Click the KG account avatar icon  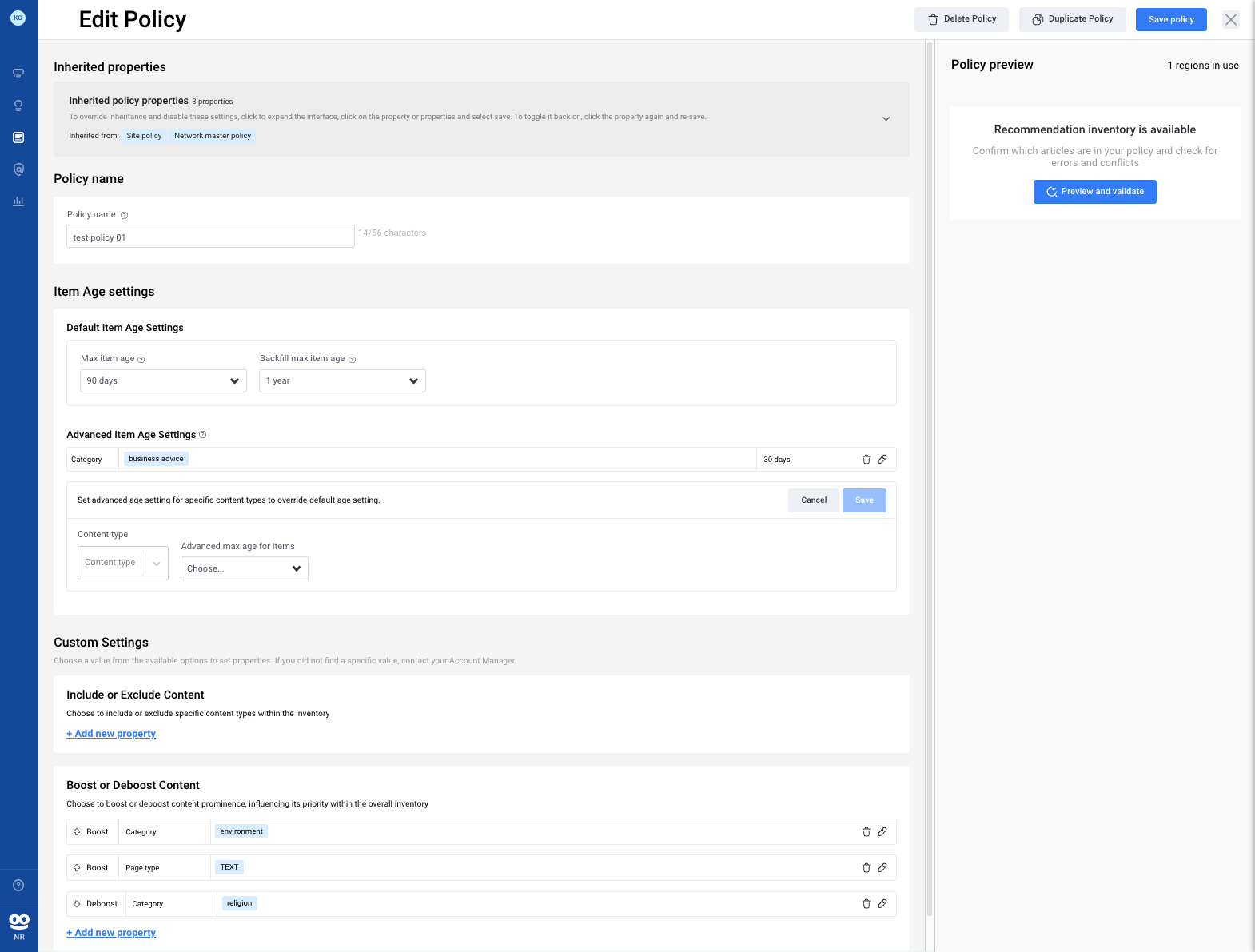pyautogui.click(x=18, y=18)
